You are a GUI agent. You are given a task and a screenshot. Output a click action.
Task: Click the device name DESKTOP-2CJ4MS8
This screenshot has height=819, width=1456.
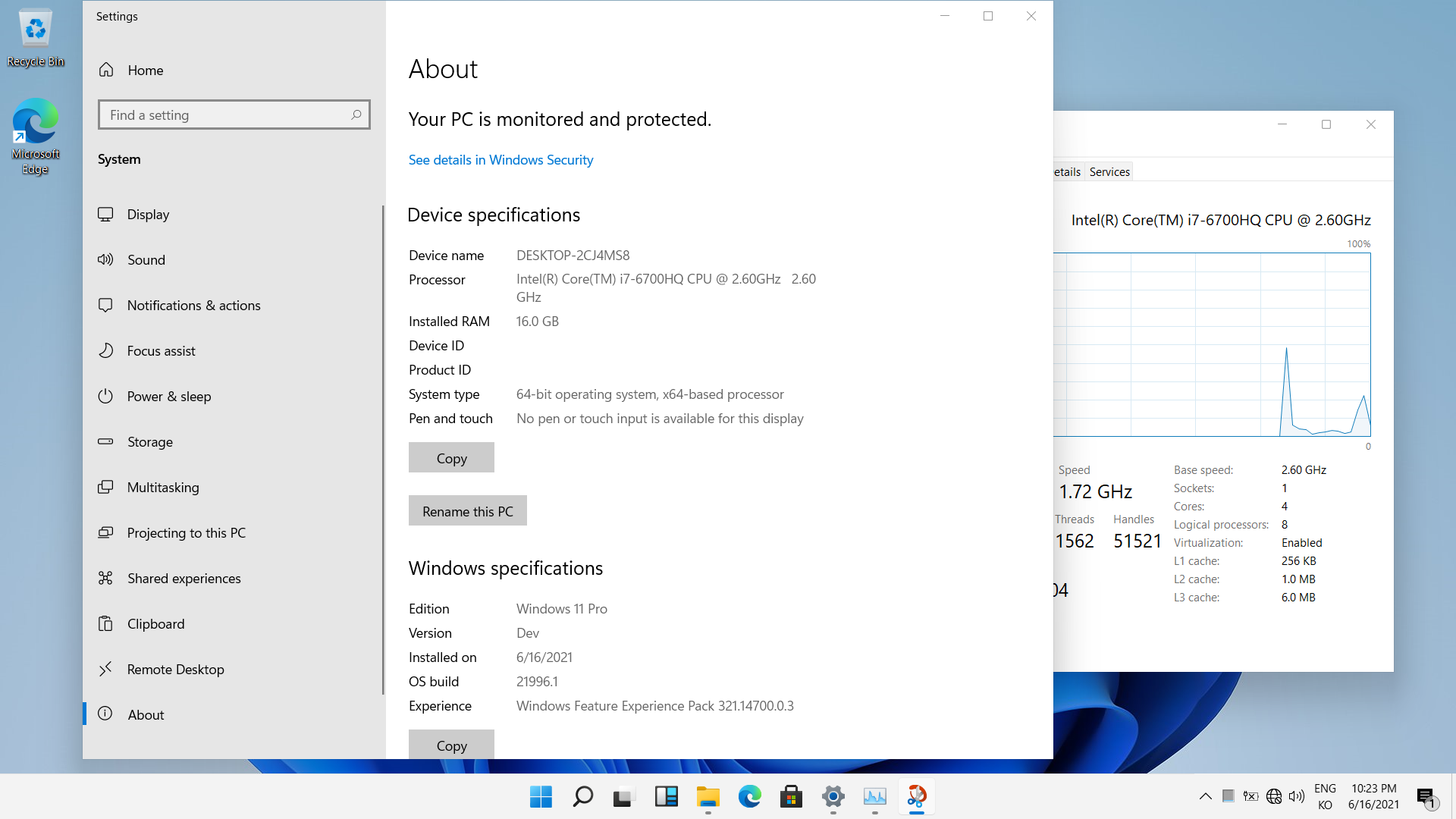click(x=573, y=256)
